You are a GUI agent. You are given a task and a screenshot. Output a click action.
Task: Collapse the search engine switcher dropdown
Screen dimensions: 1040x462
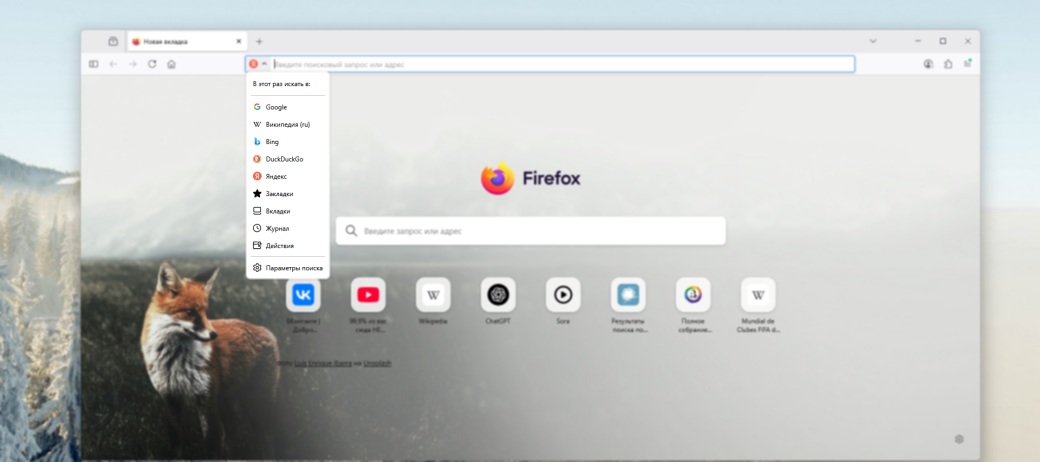[x=258, y=64]
